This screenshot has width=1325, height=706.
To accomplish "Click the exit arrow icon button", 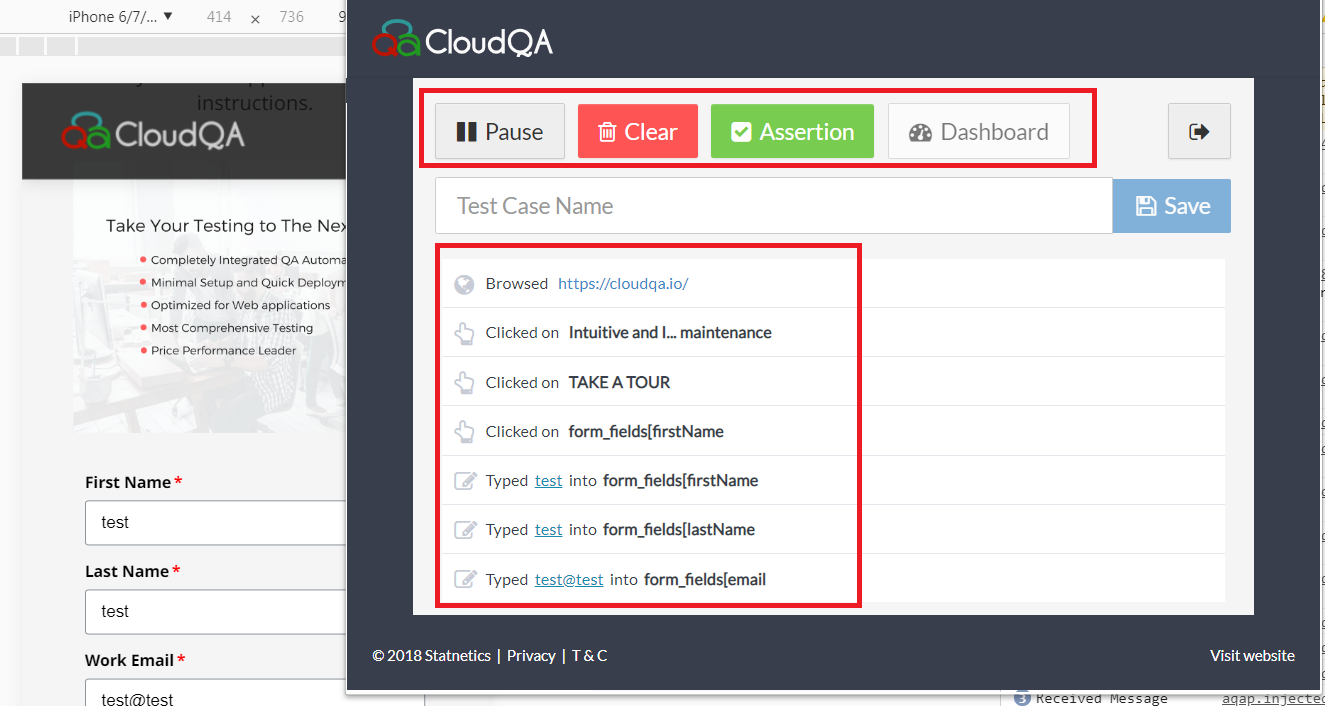I will point(1199,131).
